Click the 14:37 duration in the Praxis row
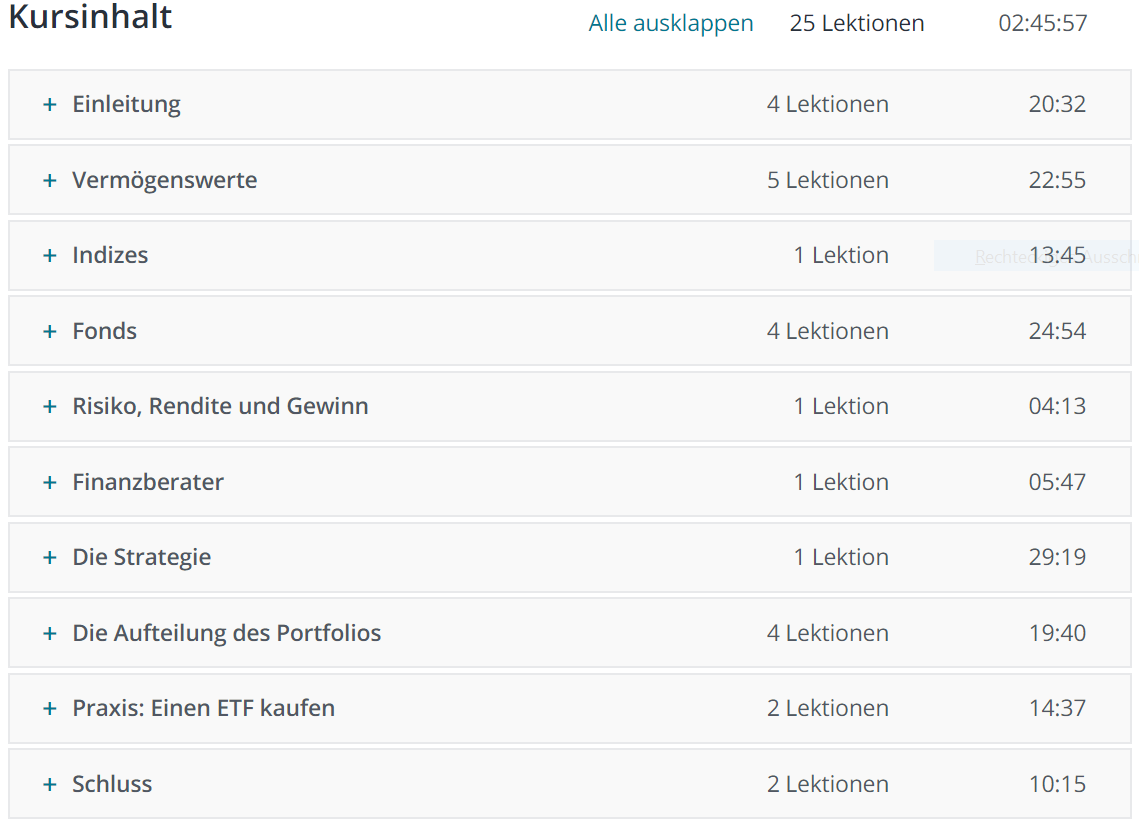This screenshot has height=836, width=1139. (1057, 708)
